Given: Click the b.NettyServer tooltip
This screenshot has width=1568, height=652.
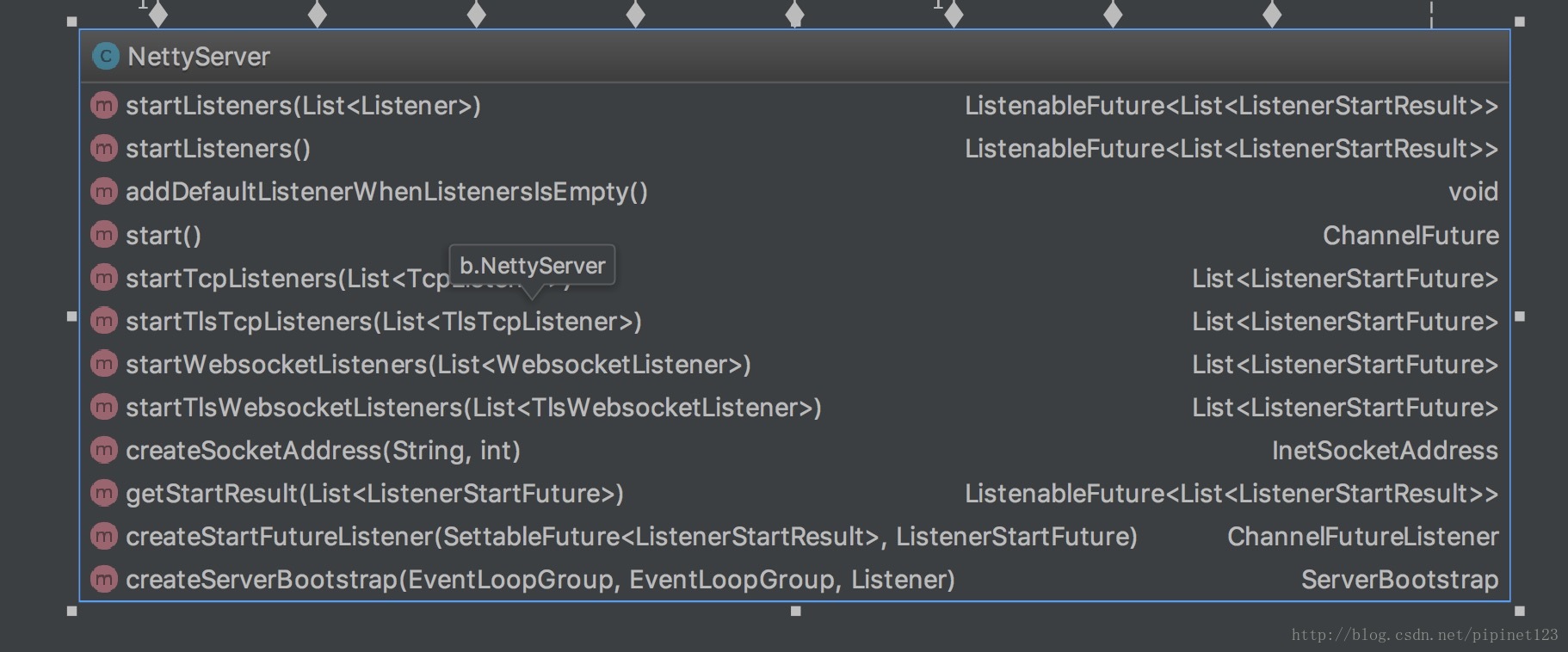Looking at the screenshot, I should [x=532, y=265].
